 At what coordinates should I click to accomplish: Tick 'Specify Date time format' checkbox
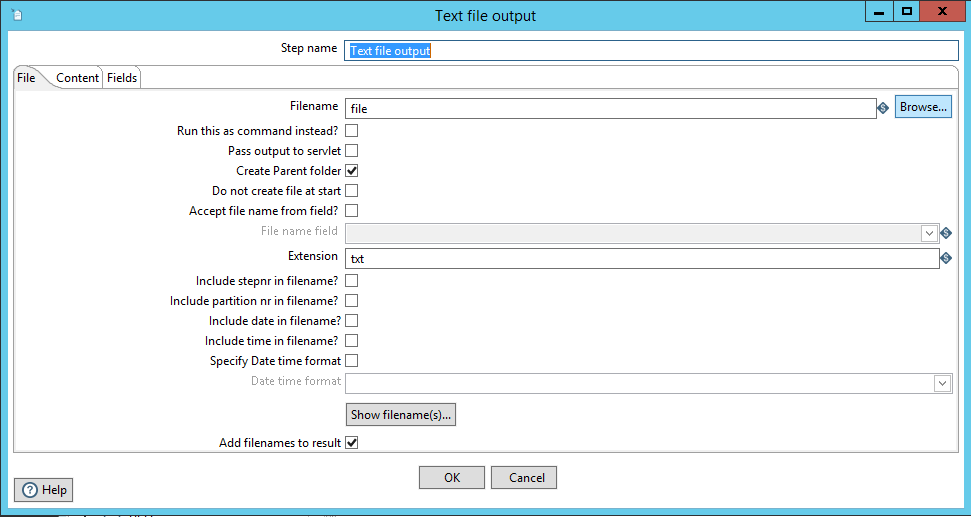(352, 361)
